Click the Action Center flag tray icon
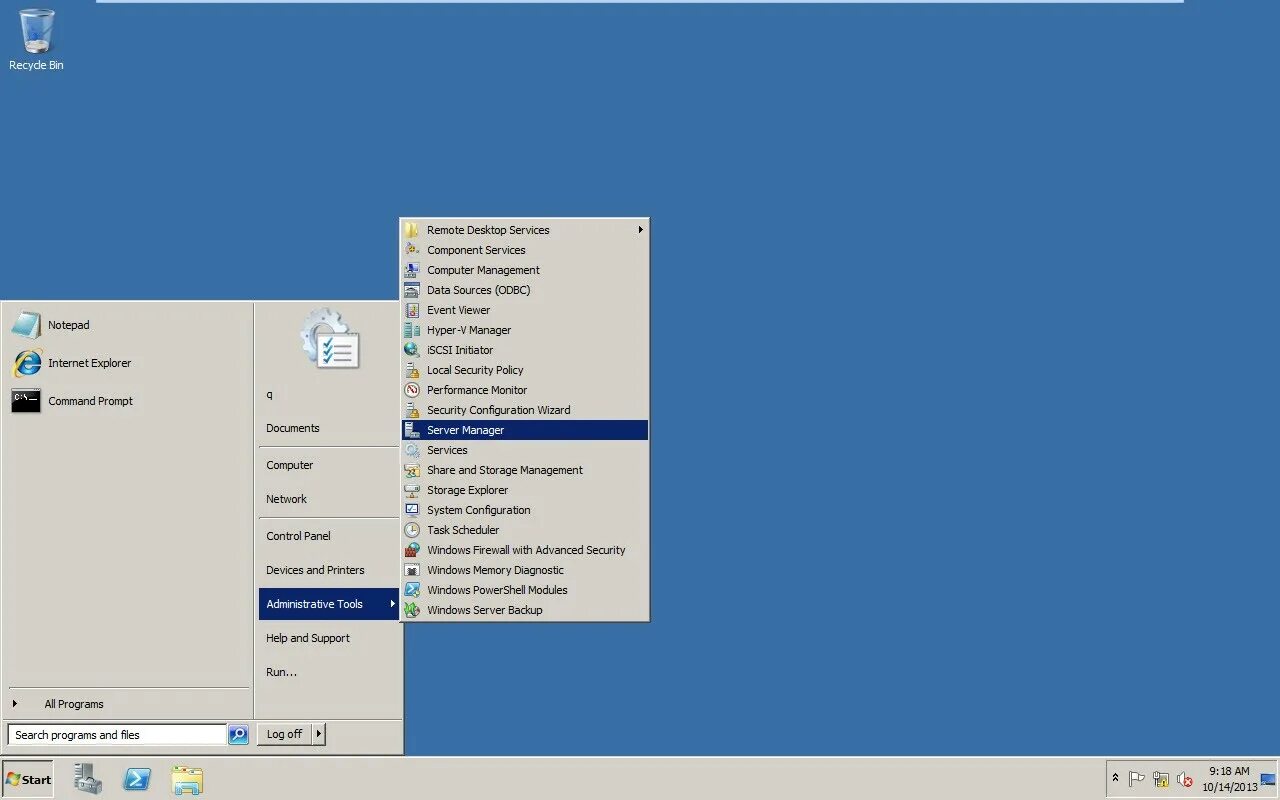Screen dimensions: 1280x800 pyautogui.click(x=1137, y=779)
